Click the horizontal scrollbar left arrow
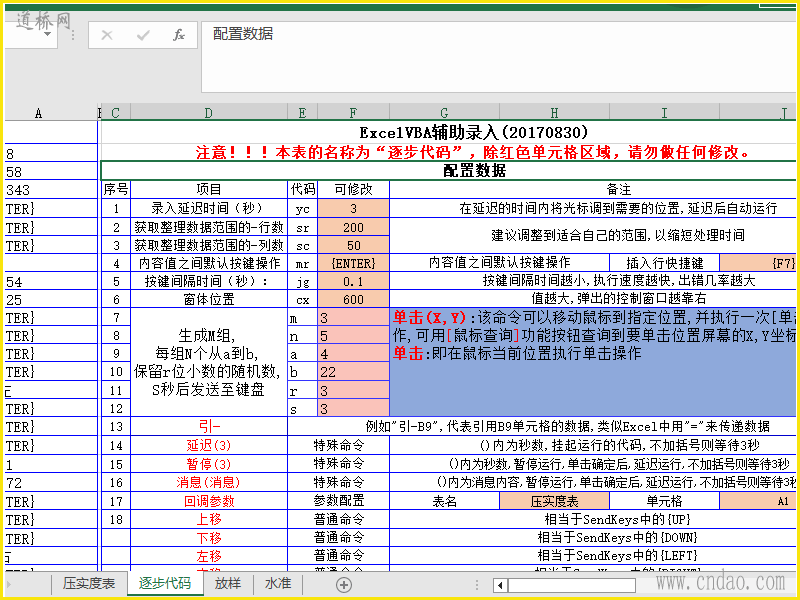The width and height of the screenshot is (800, 600). point(501,585)
